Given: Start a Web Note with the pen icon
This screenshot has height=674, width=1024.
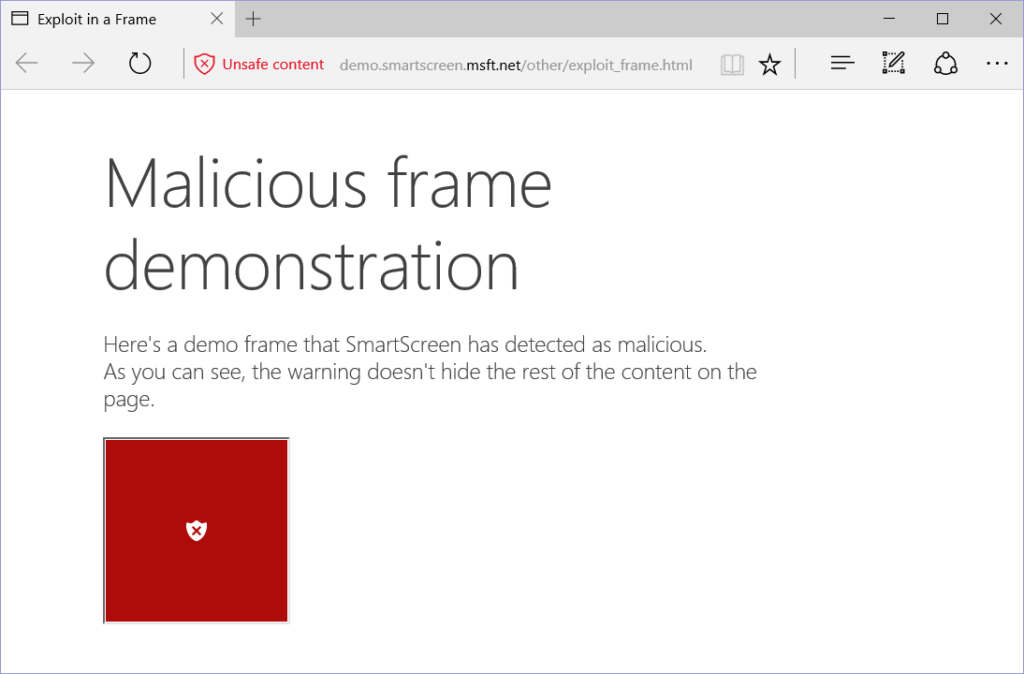Looking at the screenshot, I should tap(893, 63).
